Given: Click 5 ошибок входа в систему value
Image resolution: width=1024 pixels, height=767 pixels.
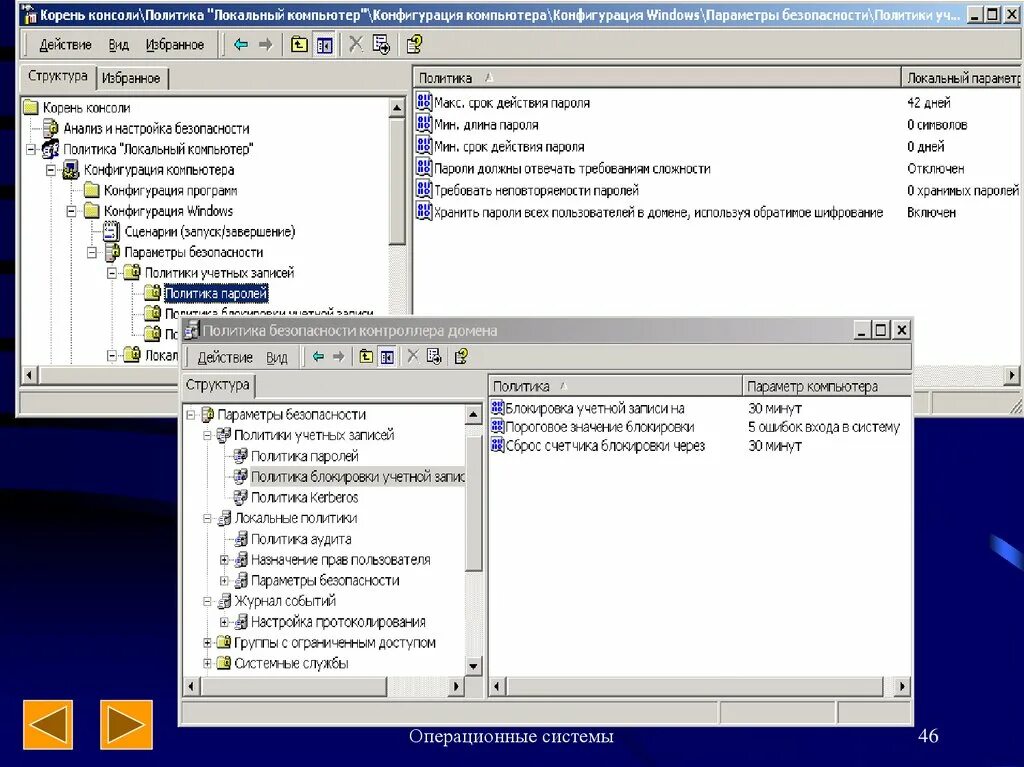Looking at the screenshot, I should tap(824, 427).
